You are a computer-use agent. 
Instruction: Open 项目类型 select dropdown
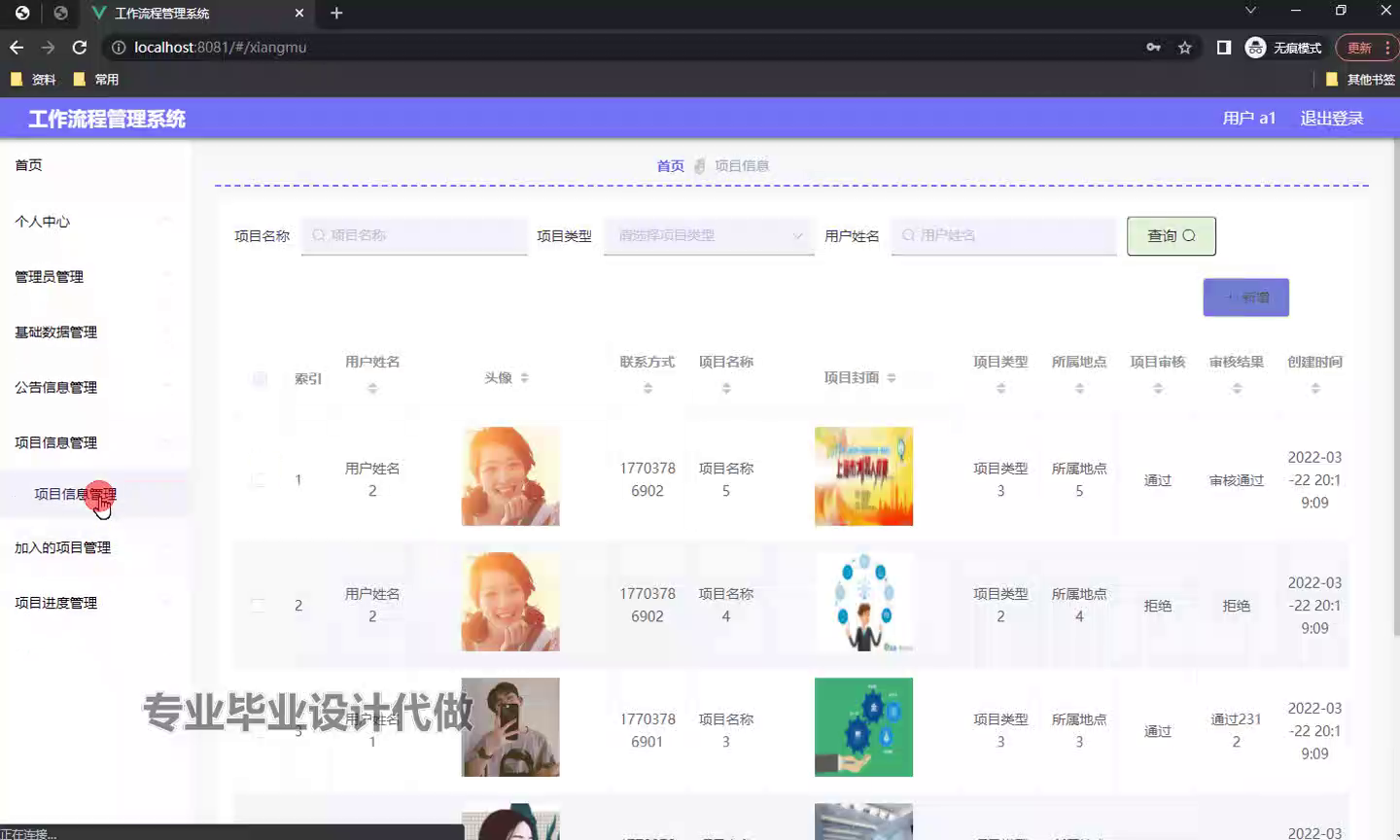[709, 235]
